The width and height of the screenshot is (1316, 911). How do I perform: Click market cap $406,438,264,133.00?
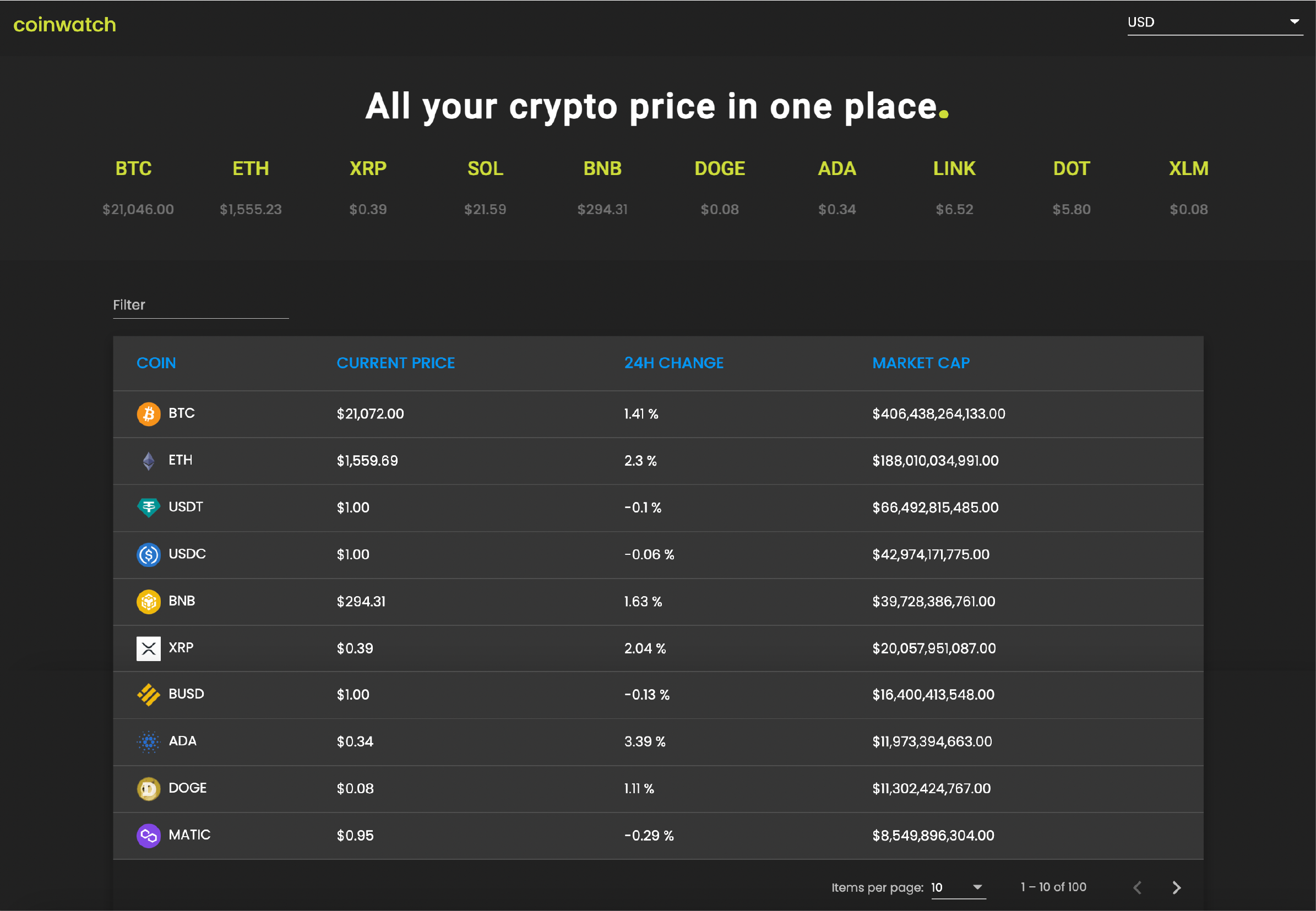[939, 414]
